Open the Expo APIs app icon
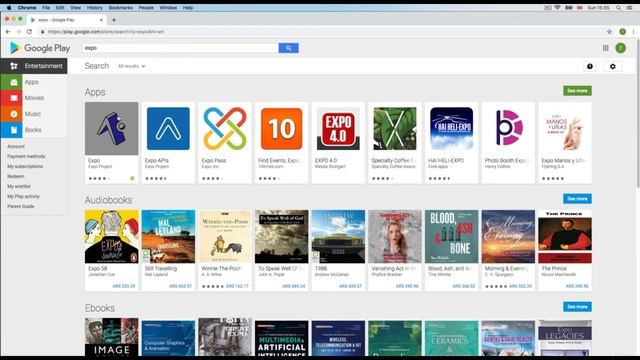Viewport: 640px width, 360px height. (x=168, y=128)
